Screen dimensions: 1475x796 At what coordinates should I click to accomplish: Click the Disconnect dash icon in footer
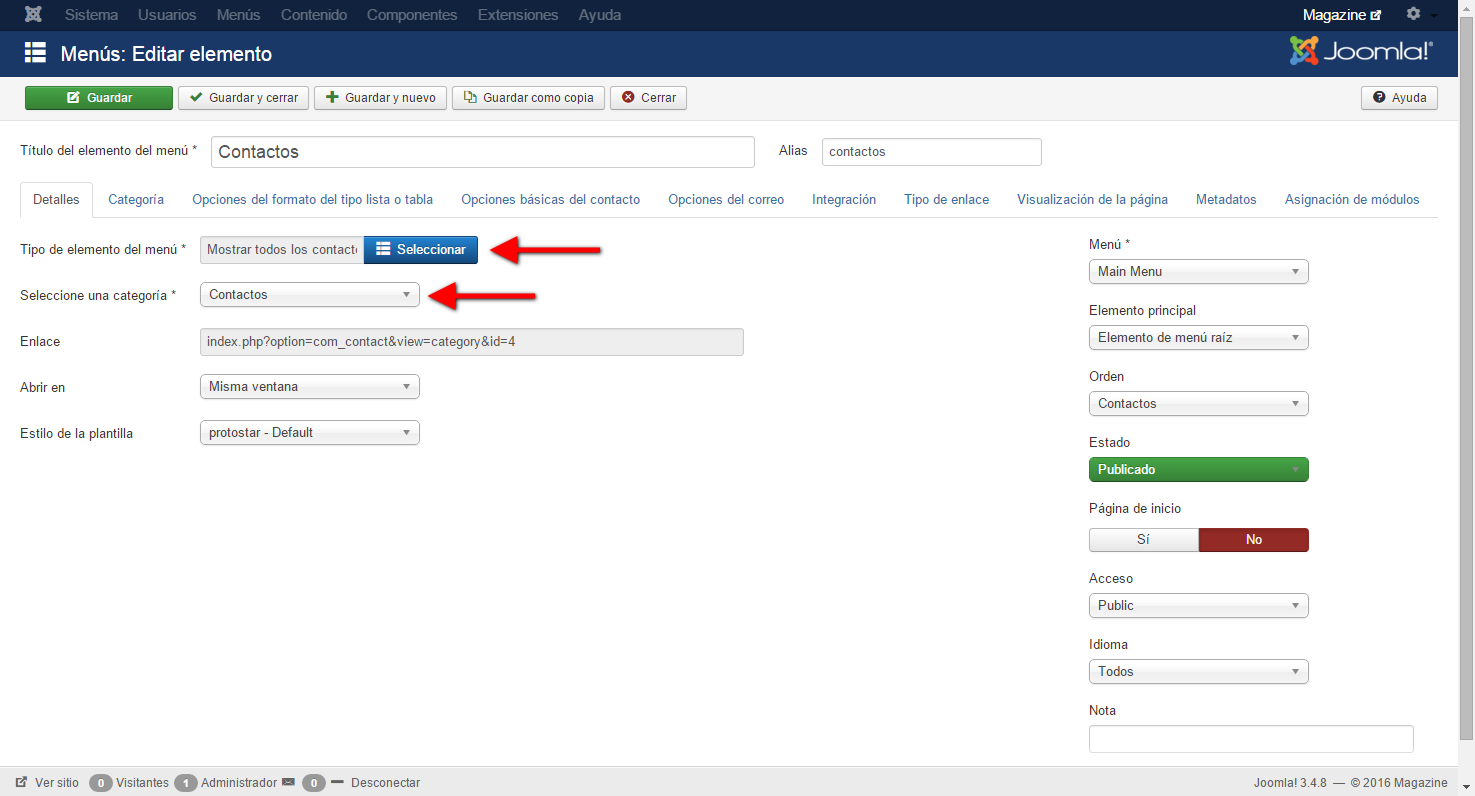tap(337, 782)
